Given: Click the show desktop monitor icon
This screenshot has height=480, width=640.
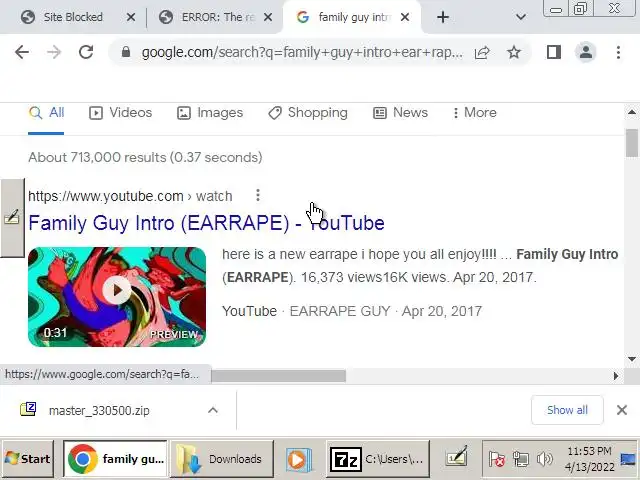Looking at the screenshot, I should coord(629,459).
